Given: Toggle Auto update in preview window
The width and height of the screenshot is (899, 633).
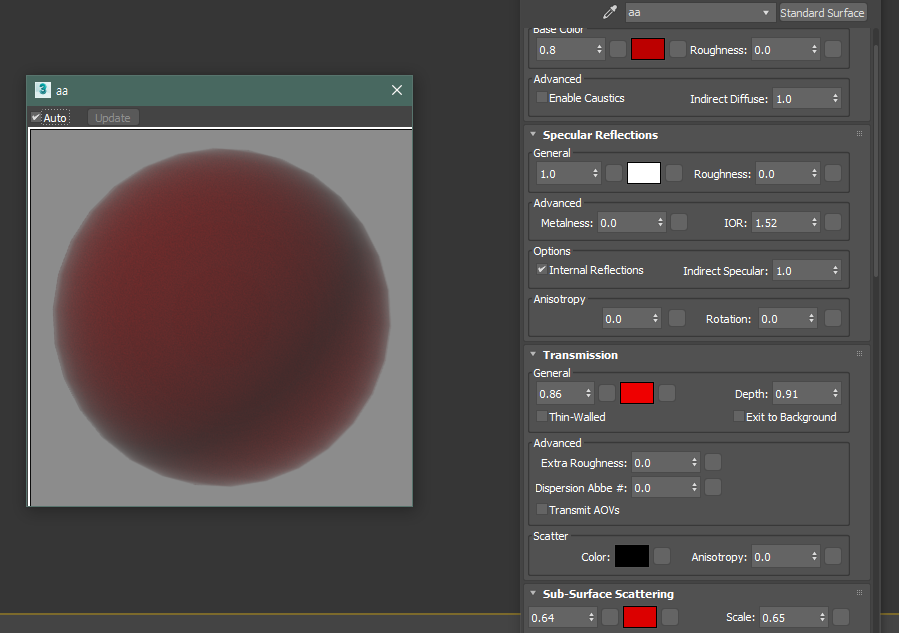Looking at the screenshot, I should point(37,118).
